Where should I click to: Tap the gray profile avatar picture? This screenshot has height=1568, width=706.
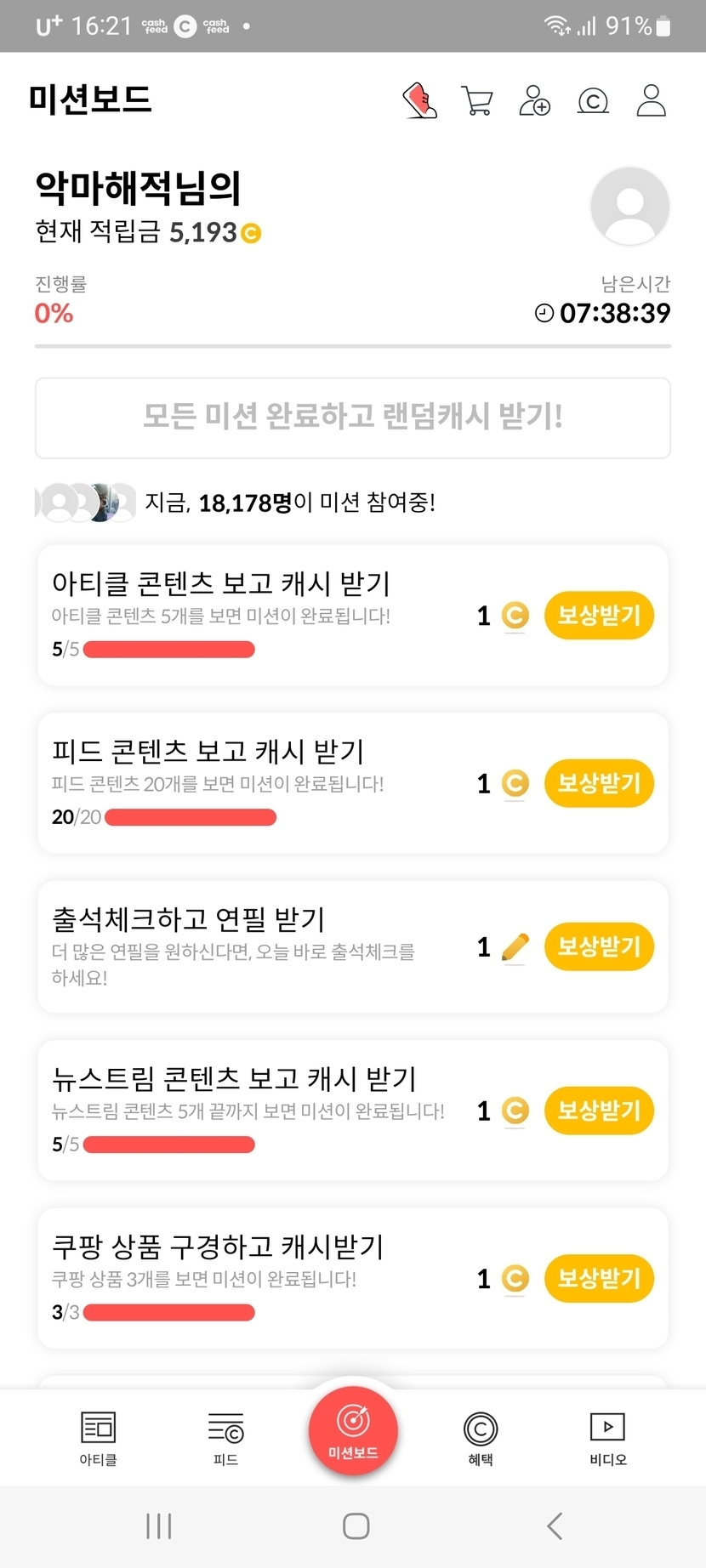point(629,206)
